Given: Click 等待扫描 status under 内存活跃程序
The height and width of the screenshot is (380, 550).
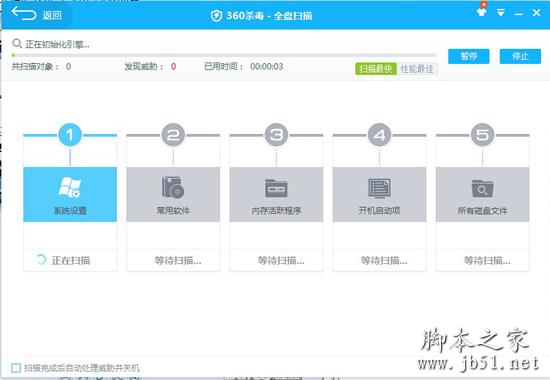Looking at the screenshot, I should [281, 260].
